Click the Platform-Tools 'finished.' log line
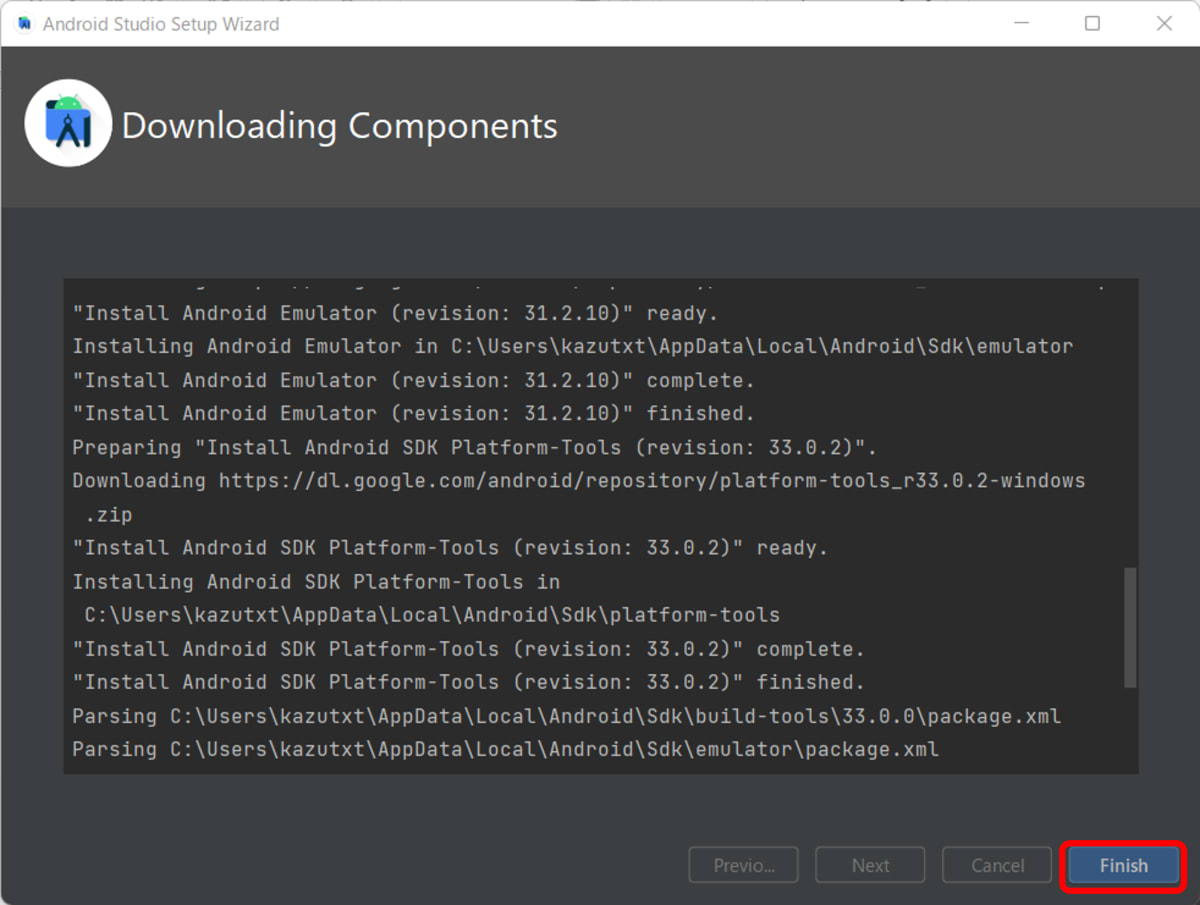1200x905 pixels. click(468, 682)
